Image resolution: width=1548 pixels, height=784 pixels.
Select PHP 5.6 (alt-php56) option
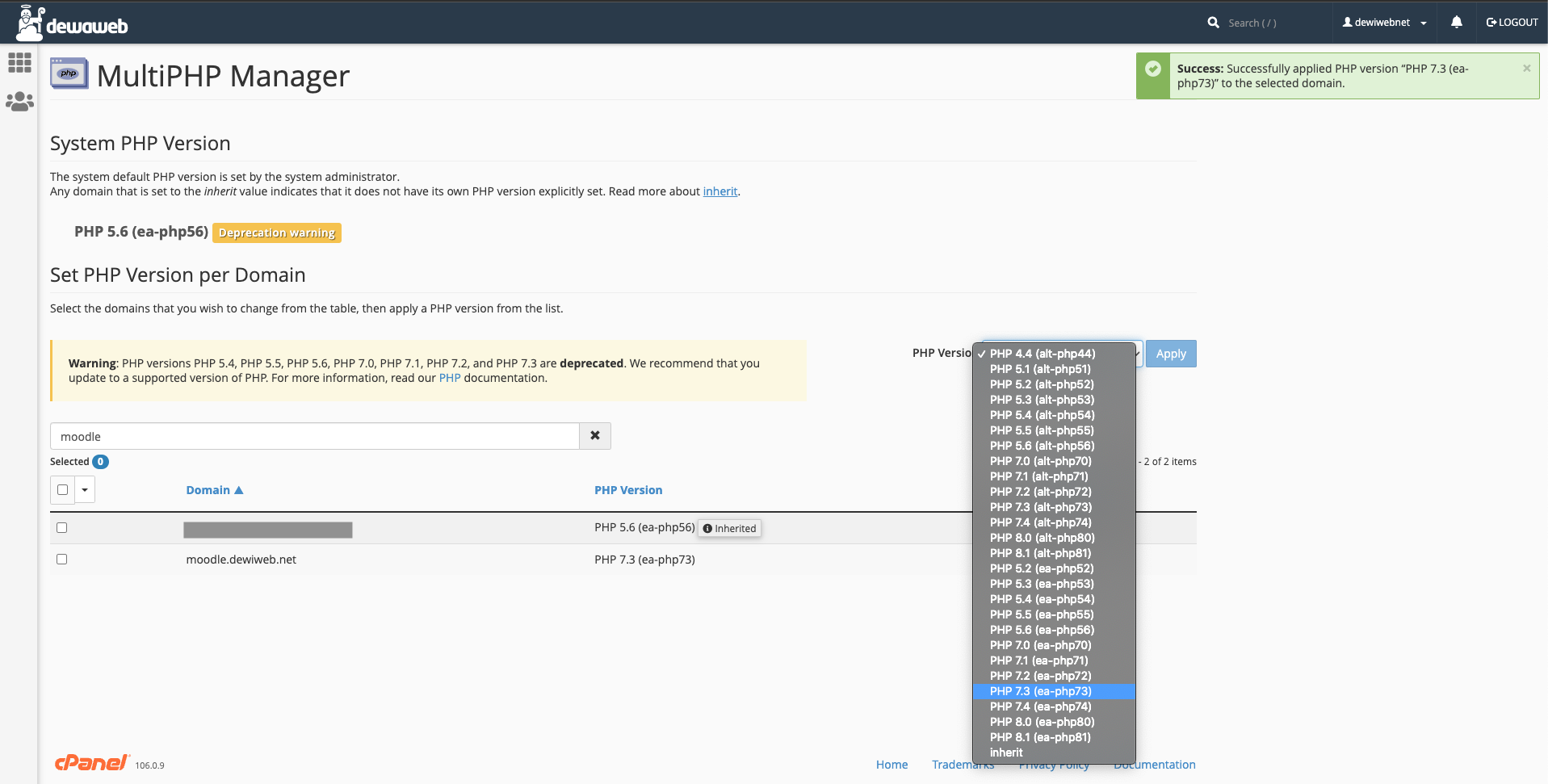(x=1054, y=446)
